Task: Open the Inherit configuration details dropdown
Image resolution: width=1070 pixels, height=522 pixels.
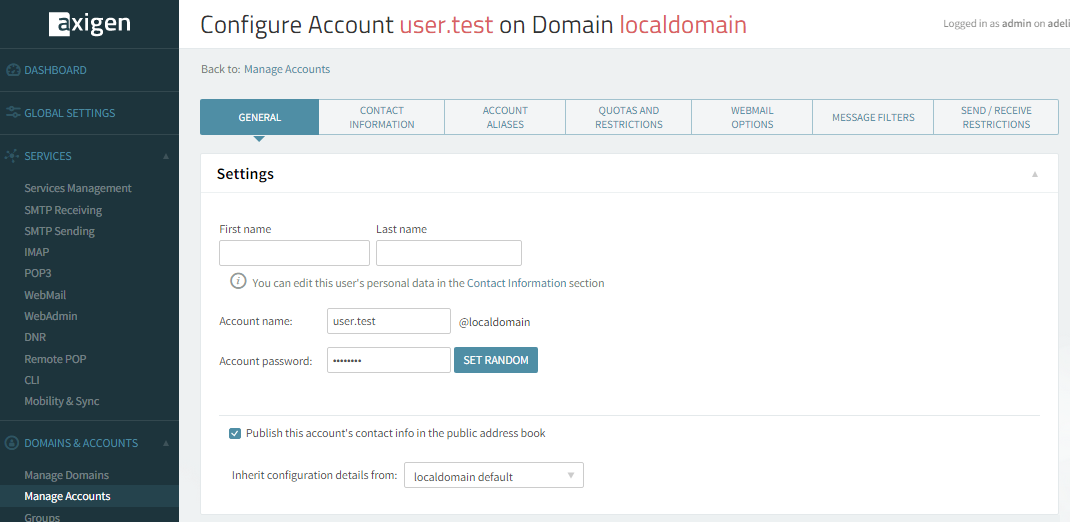Action: tap(493, 476)
